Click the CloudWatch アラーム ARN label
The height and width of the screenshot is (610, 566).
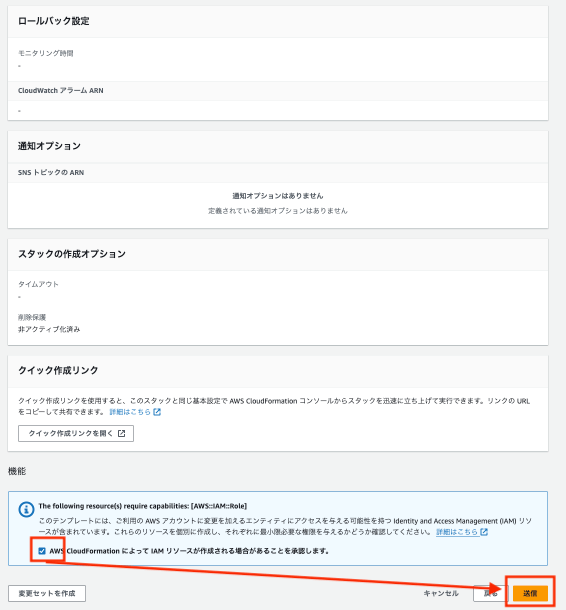[x=61, y=91]
